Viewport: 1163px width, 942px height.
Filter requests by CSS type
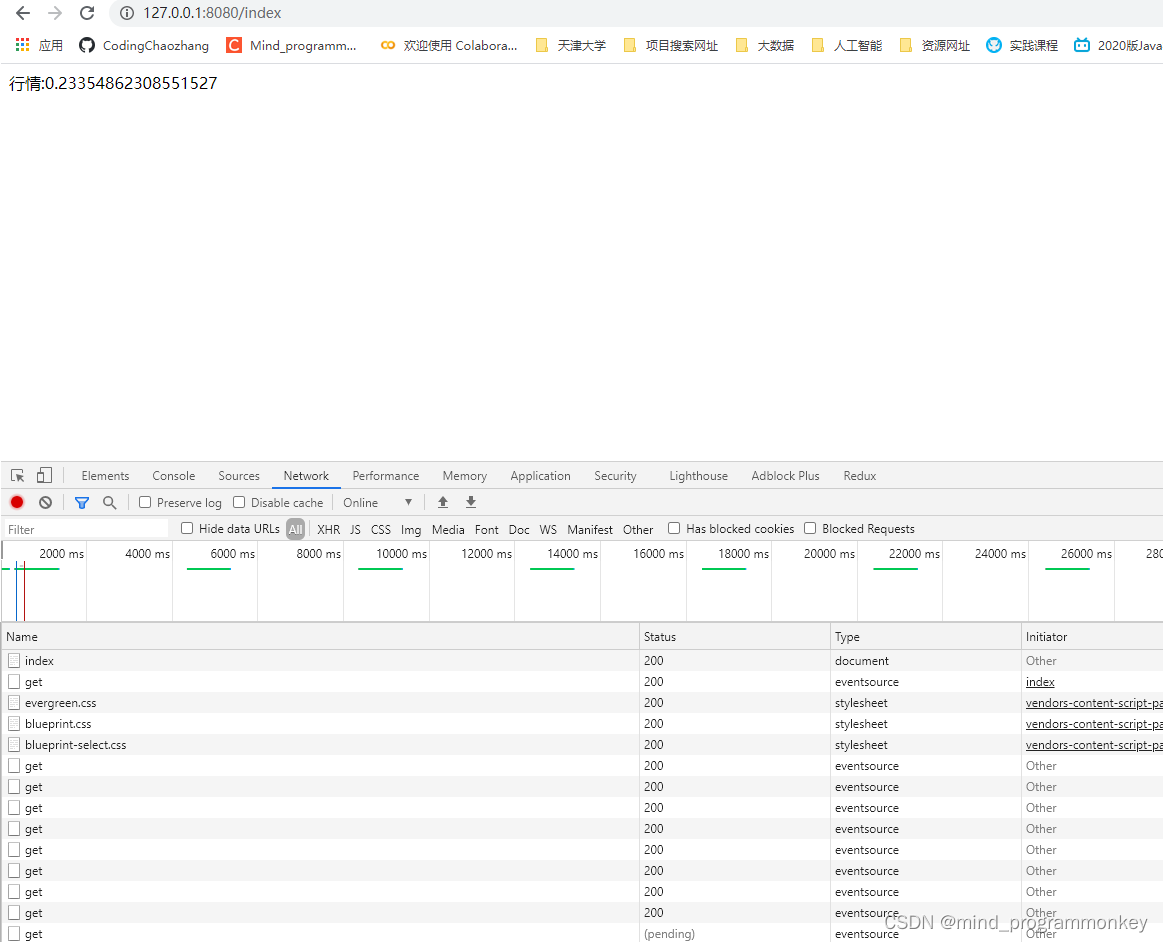(380, 529)
